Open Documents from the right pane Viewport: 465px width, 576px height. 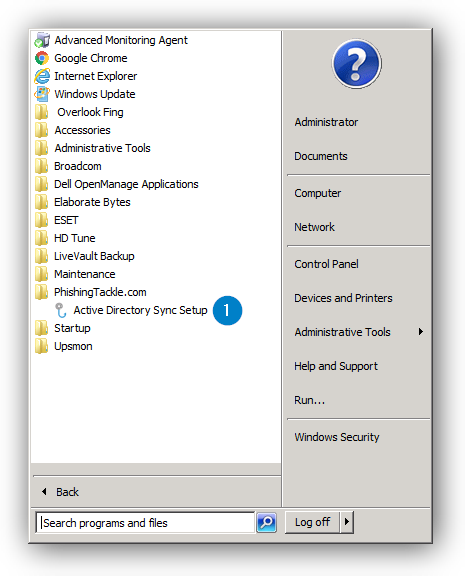coord(321,156)
